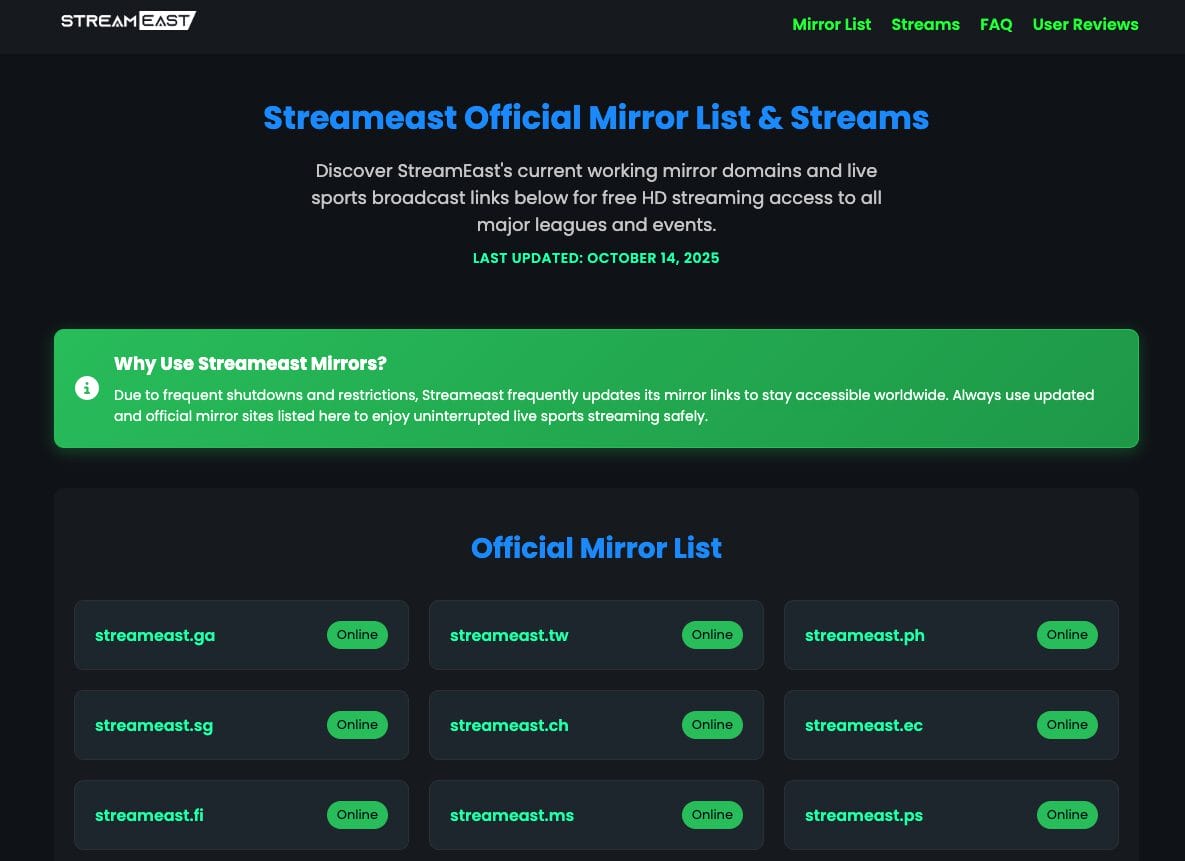The image size is (1185, 861).
Task: Click the 'Official Mirror List' heading
Action: click(x=596, y=548)
